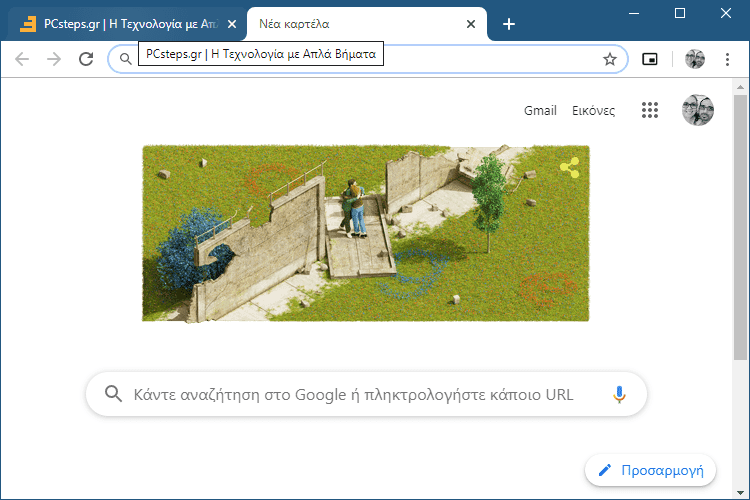750x500 pixels.
Task: Bookmark this page with the star icon
Action: [x=609, y=59]
